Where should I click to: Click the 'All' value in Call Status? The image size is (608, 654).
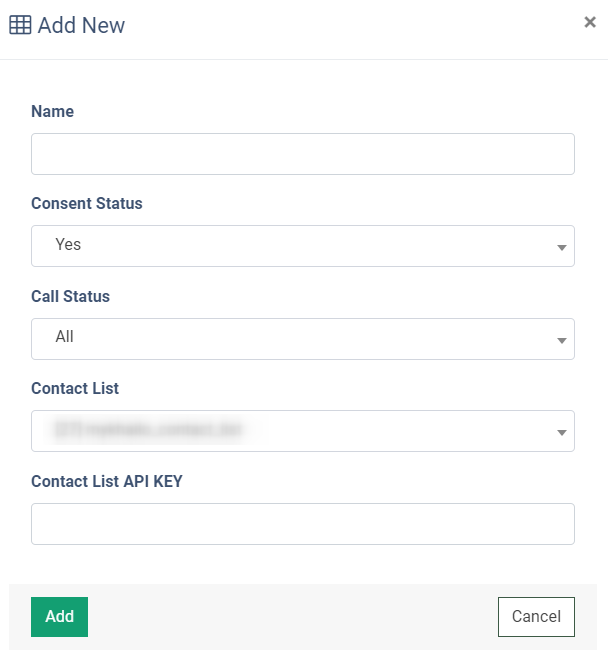[64, 337]
